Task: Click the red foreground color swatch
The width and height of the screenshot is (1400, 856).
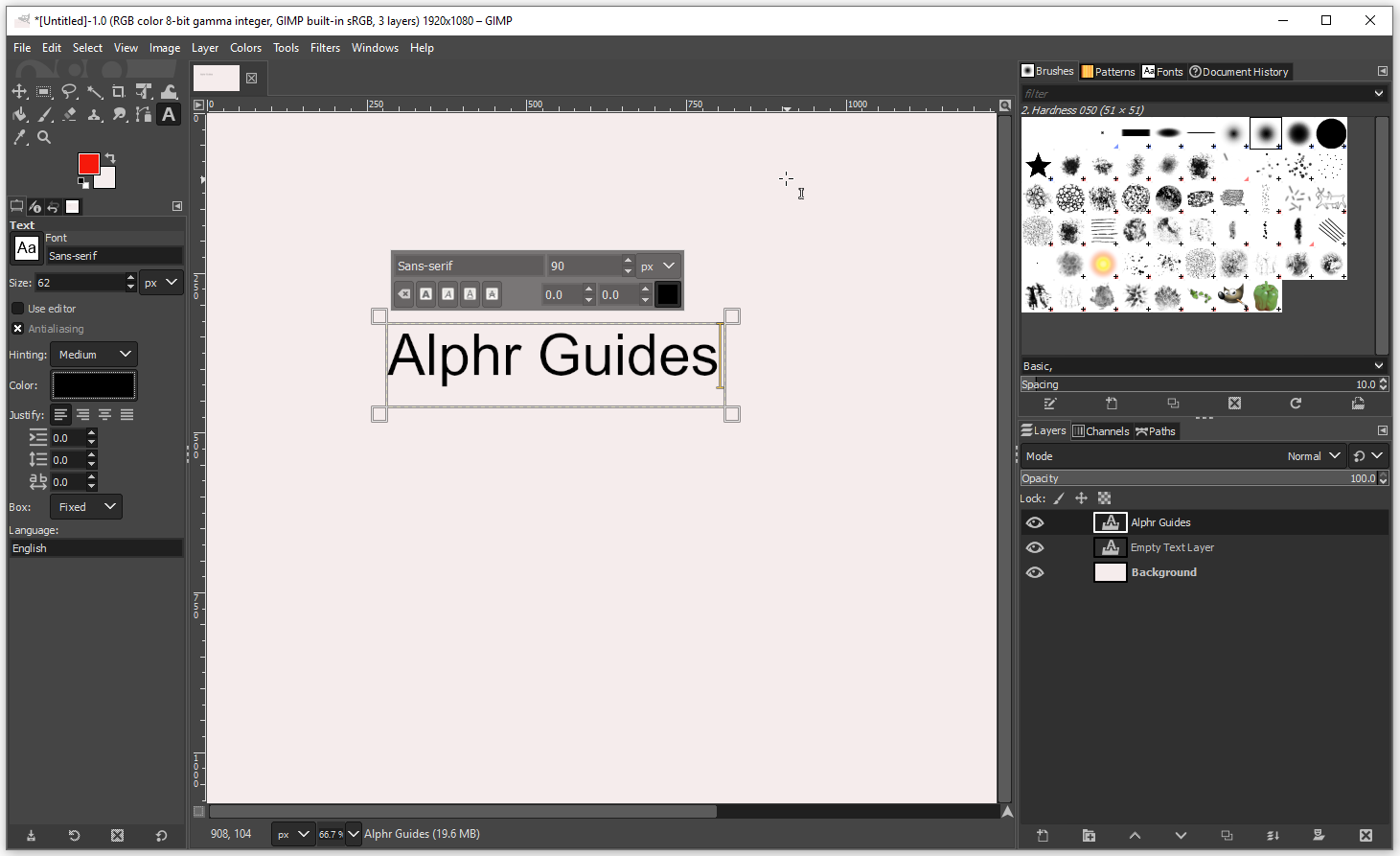Action: pyautogui.click(x=88, y=164)
